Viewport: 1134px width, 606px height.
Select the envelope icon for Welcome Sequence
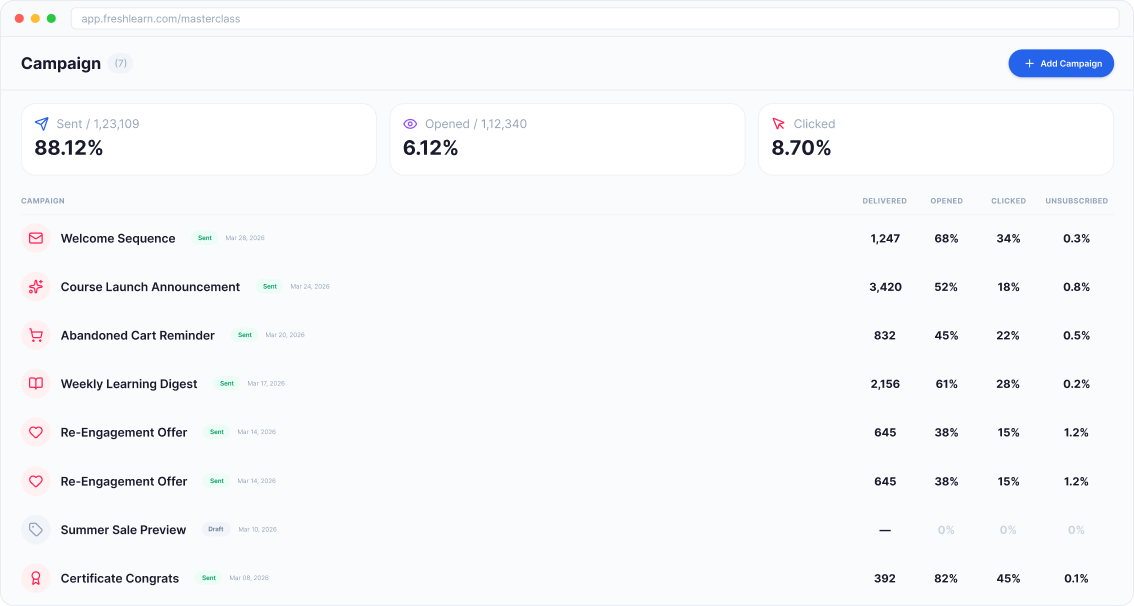[36, 238]
